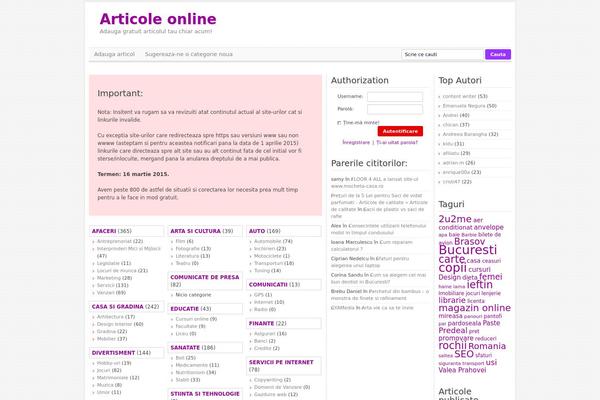The image size is (600, 400).
Task: Open the Automobile subcategory
Action: [267, 242]
